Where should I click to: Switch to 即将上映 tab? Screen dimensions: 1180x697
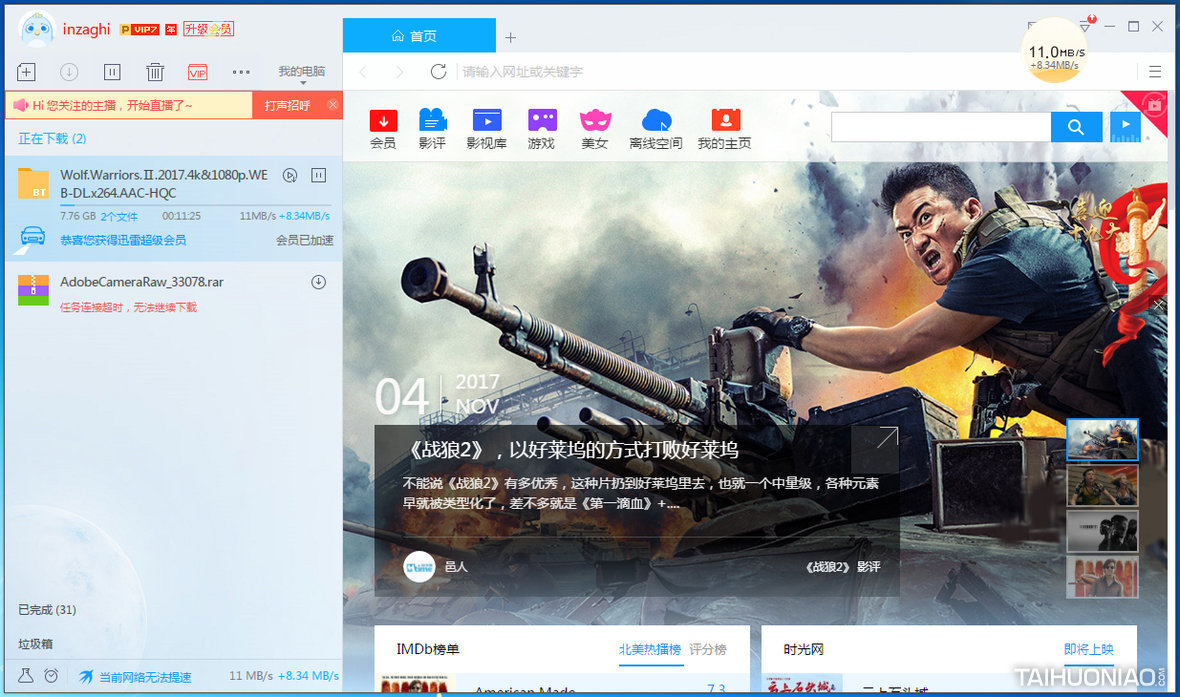(x=1088, y=650)
